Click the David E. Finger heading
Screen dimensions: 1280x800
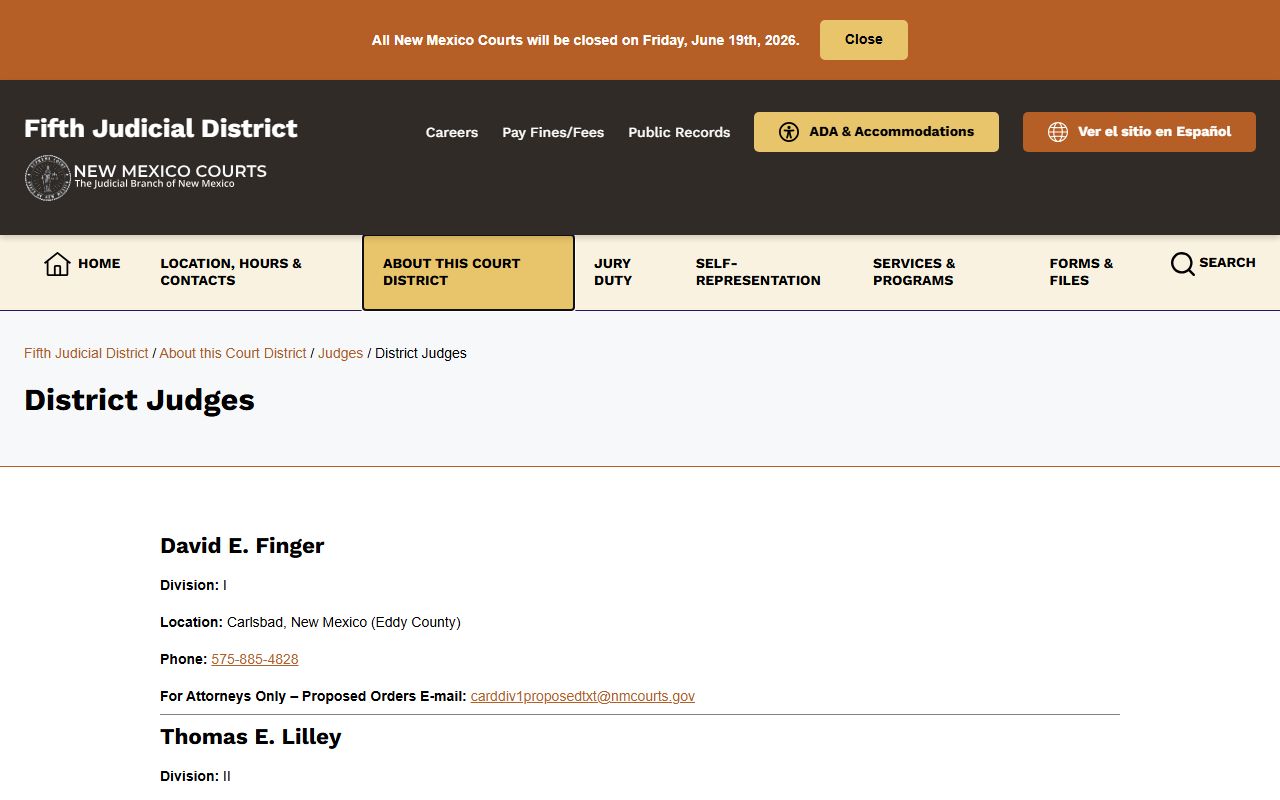(242, 546)
